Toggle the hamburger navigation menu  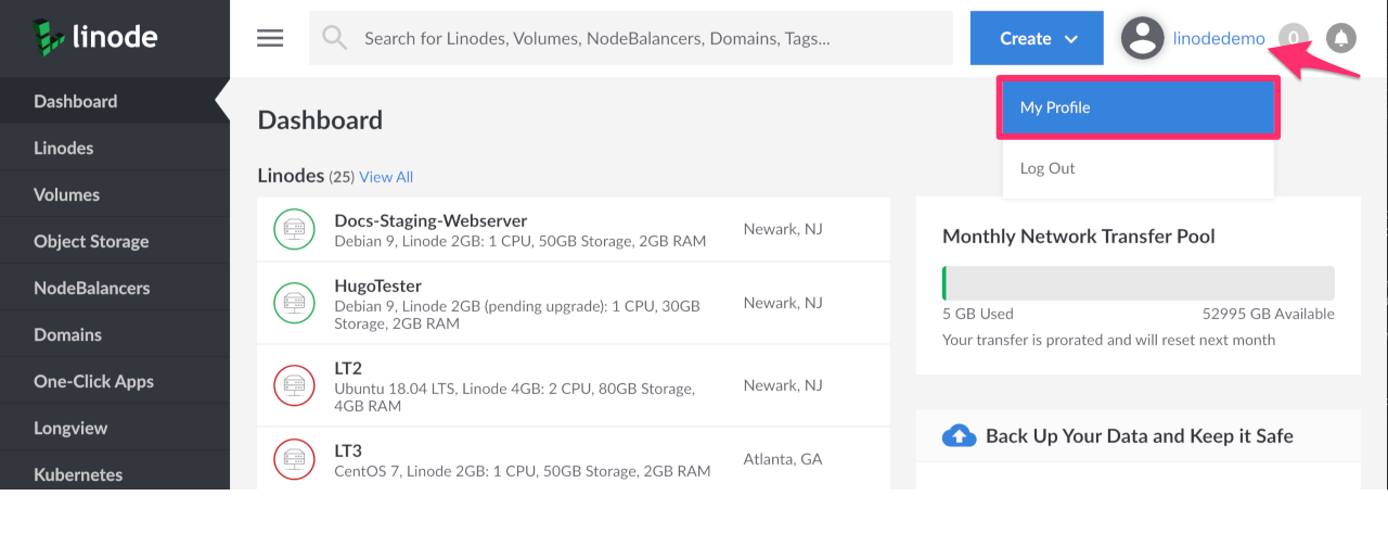tap(270, 38)
